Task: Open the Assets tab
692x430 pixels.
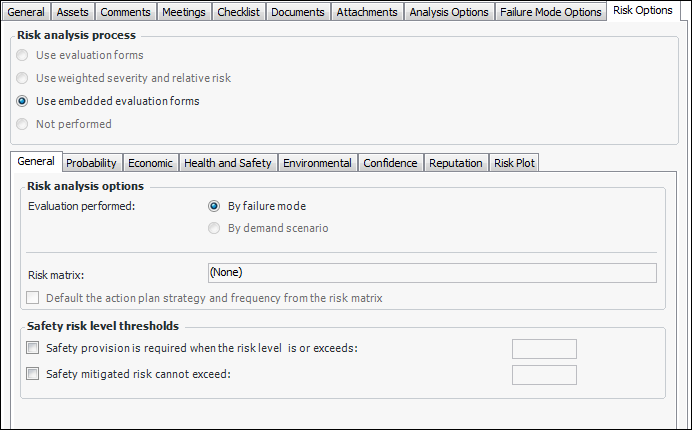Action: pyautogui.click(x=73, y=12)
